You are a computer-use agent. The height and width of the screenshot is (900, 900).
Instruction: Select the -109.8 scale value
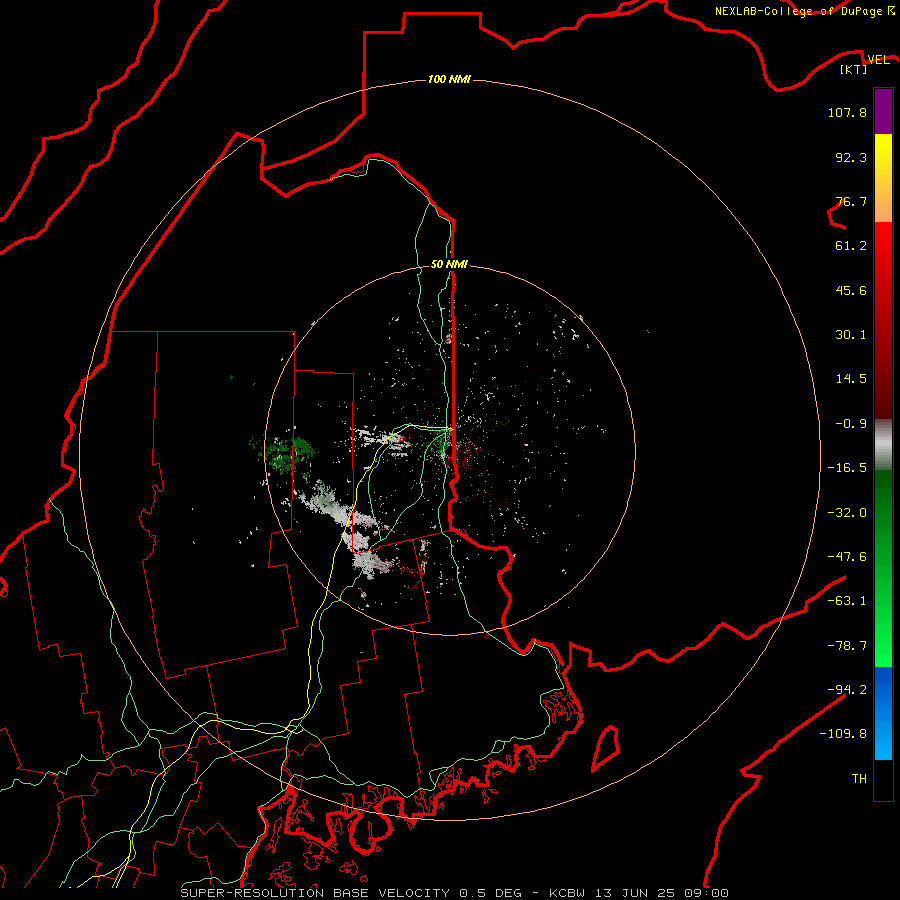[843, 734]
